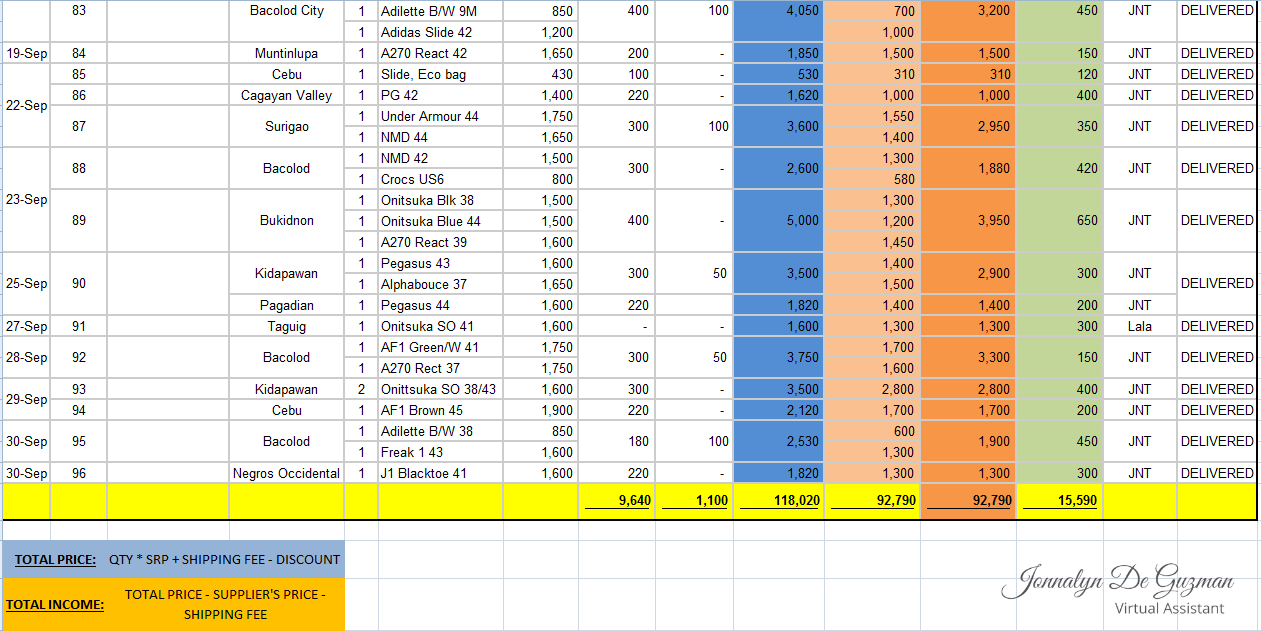Select the blue total cell '3,600'
The height and width of the screenshot is (631, 1261).
(x=778, y=127)
